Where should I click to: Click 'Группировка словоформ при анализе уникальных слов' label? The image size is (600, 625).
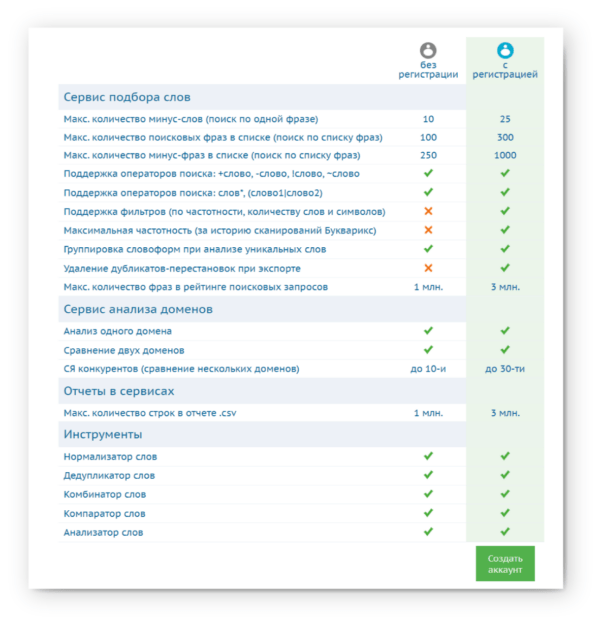(195, 250)
